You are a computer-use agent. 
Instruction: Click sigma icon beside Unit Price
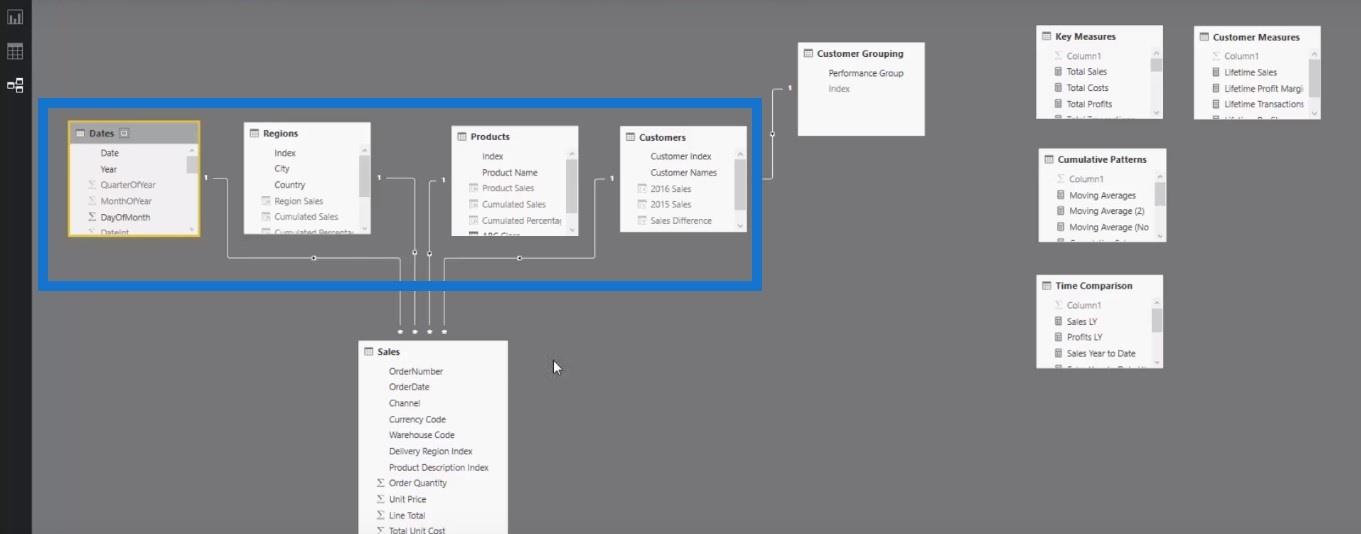[x=380, y=499]
